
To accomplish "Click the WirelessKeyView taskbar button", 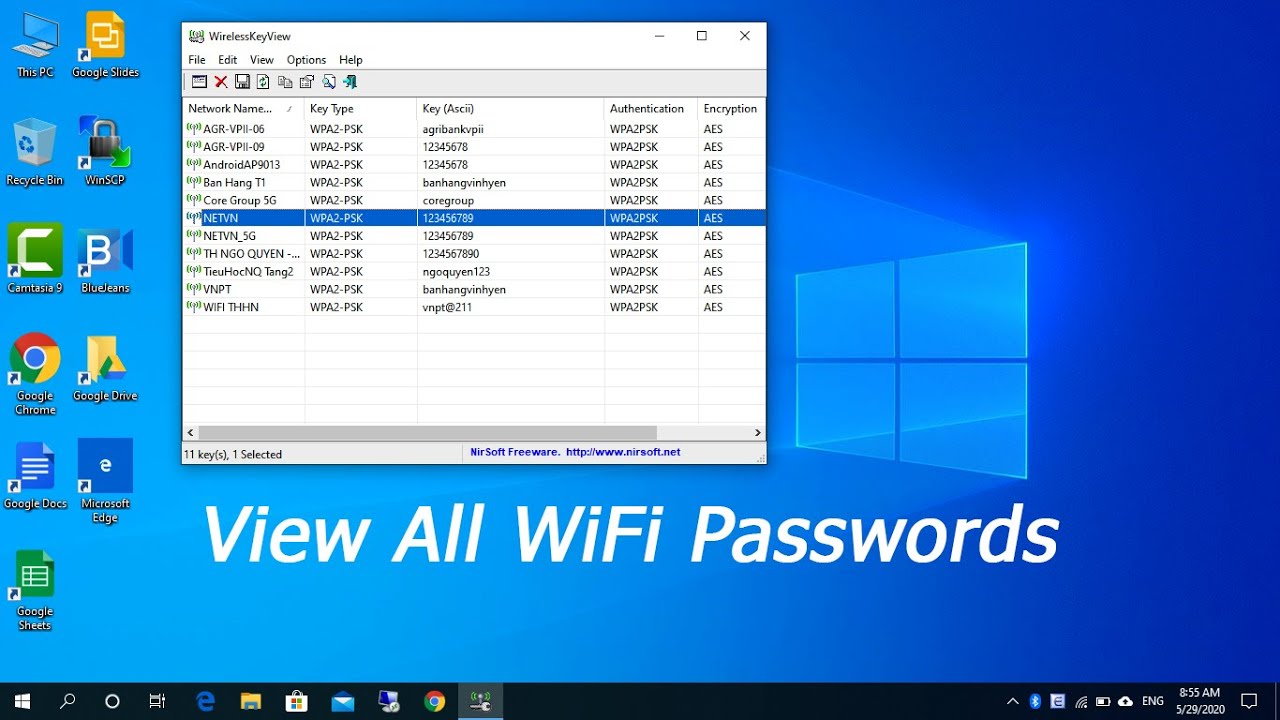I will click(480, 701).
